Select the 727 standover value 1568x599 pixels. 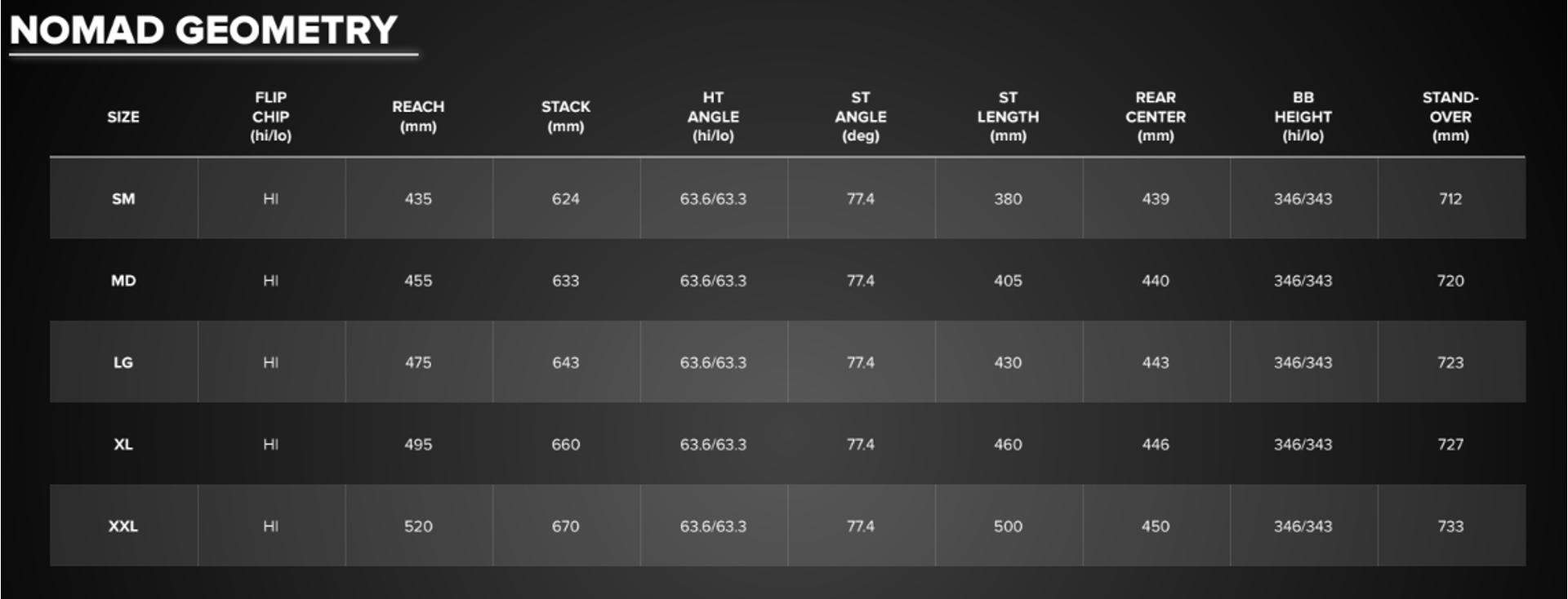[x=1450, y=445]
